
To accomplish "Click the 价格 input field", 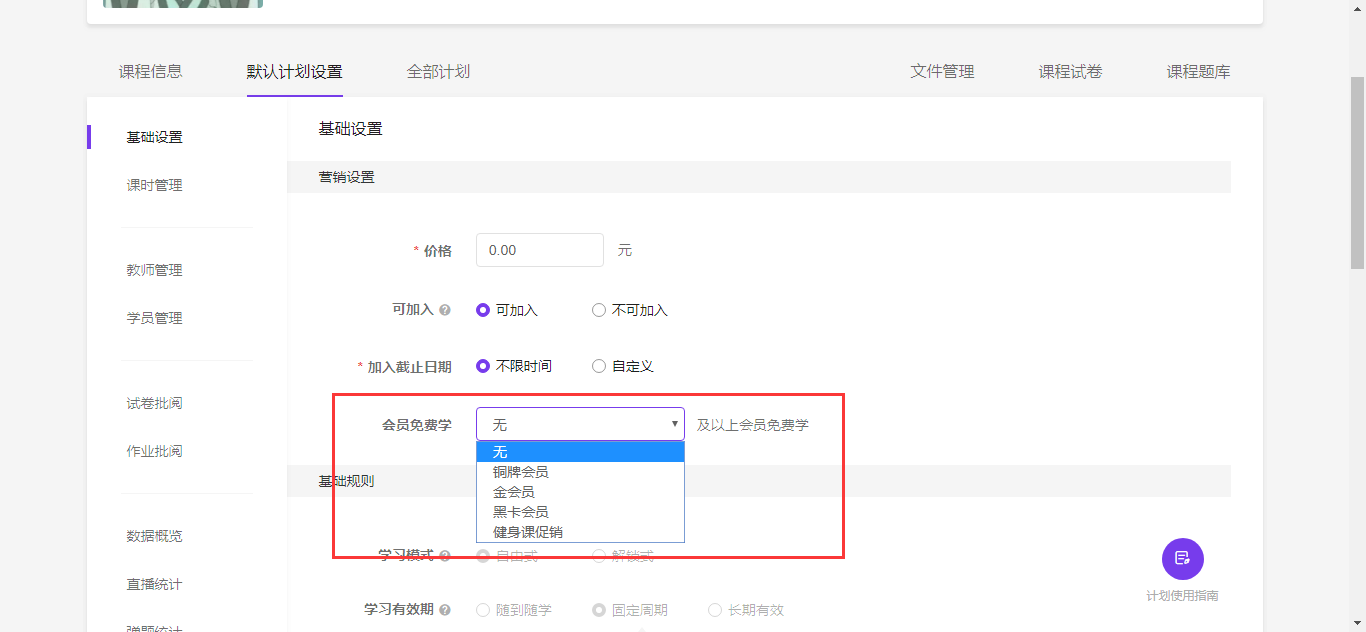I will (539, 250).
